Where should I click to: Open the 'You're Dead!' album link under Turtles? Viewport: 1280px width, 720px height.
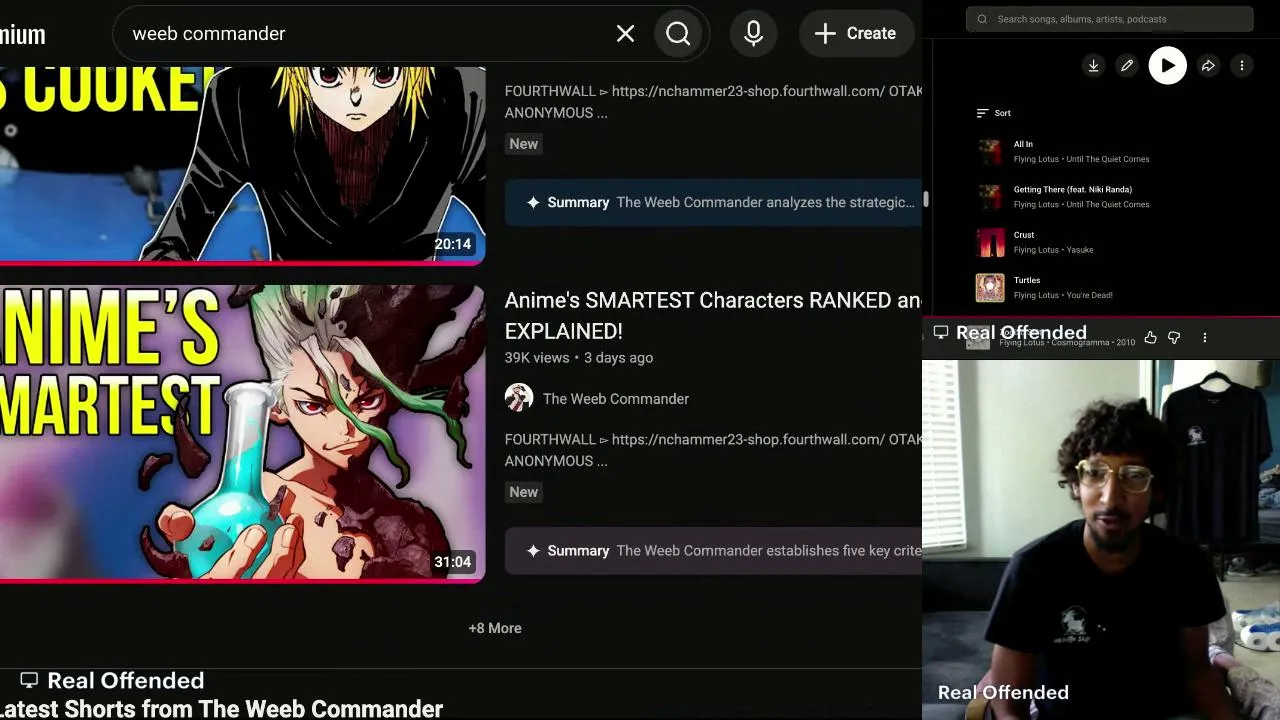coord(1089,295)
